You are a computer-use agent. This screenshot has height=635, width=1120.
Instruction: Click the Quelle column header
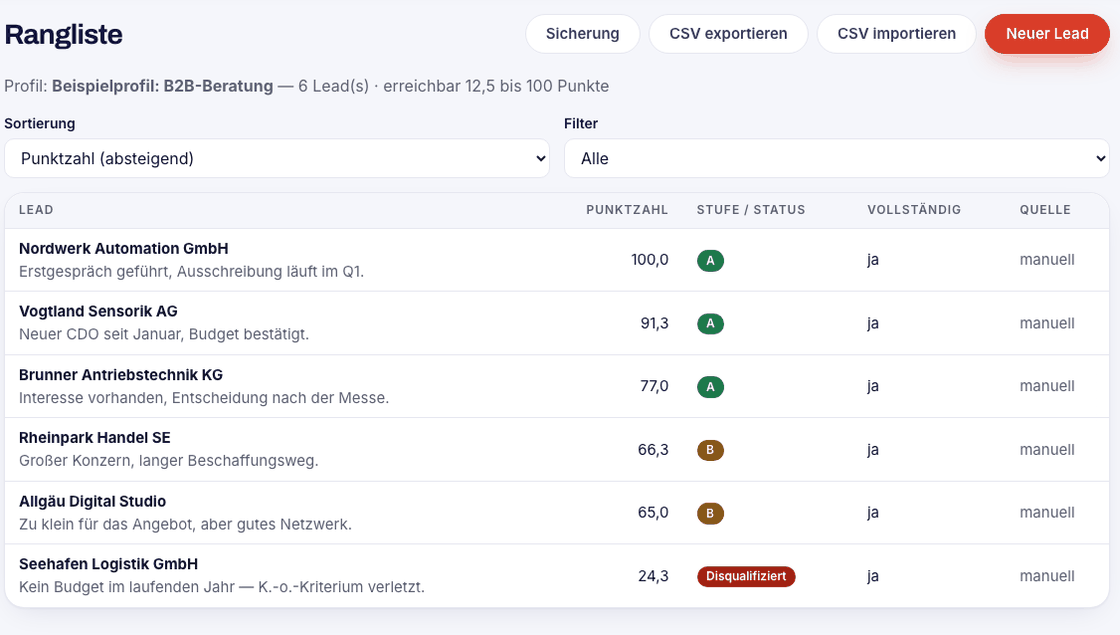(x=1045, y=210)
